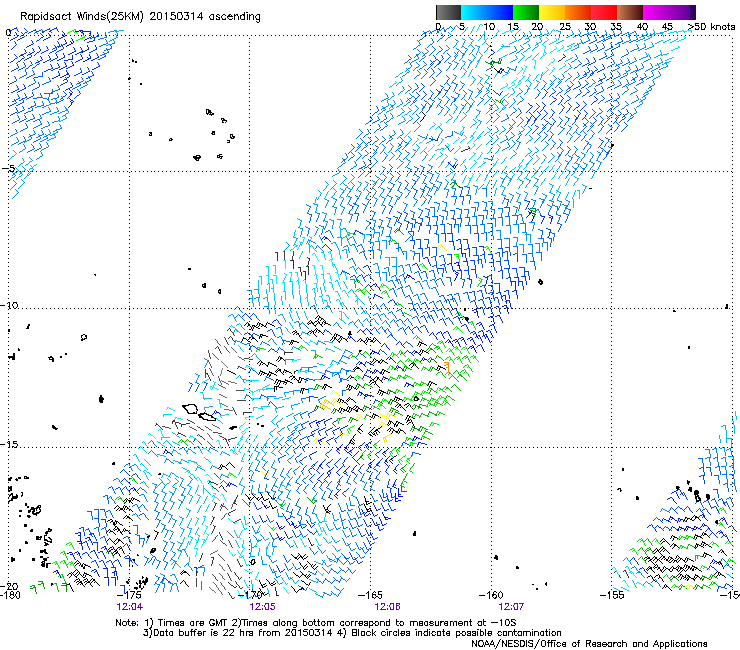The width and height of the screenshot is (740, 650).
Task: Click the 12:07 time label
Action: point(511,607)
